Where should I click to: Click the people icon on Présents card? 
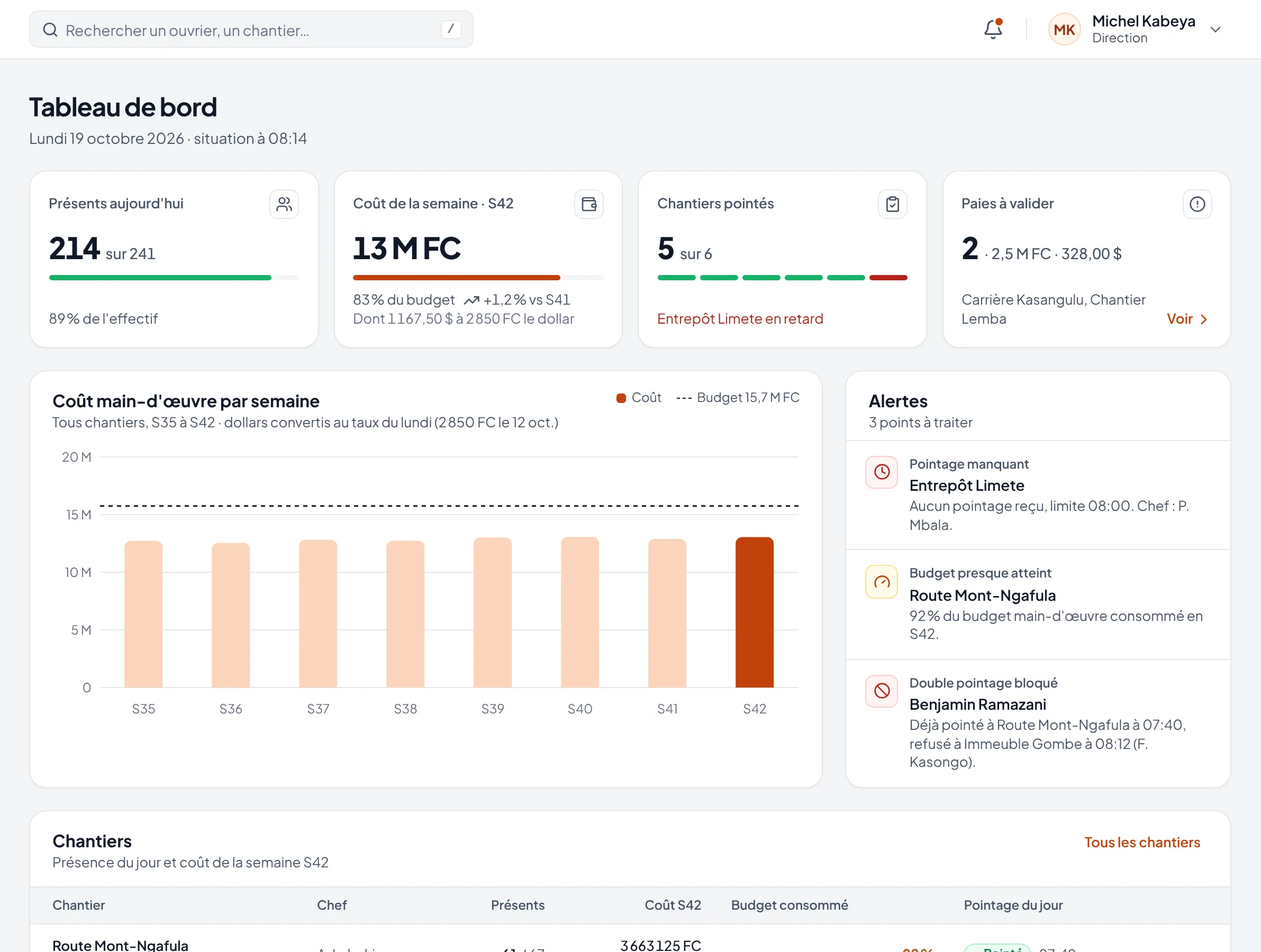click(x=284, y=204)
